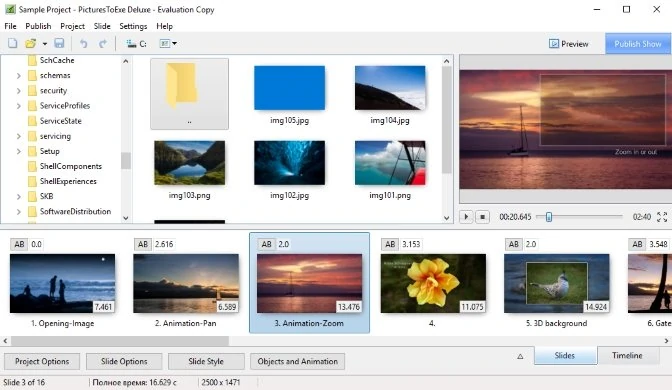The height and width of the screenshot is (390, 672).
Task: Select slide 1 Opening-Image
Action: 62,283
